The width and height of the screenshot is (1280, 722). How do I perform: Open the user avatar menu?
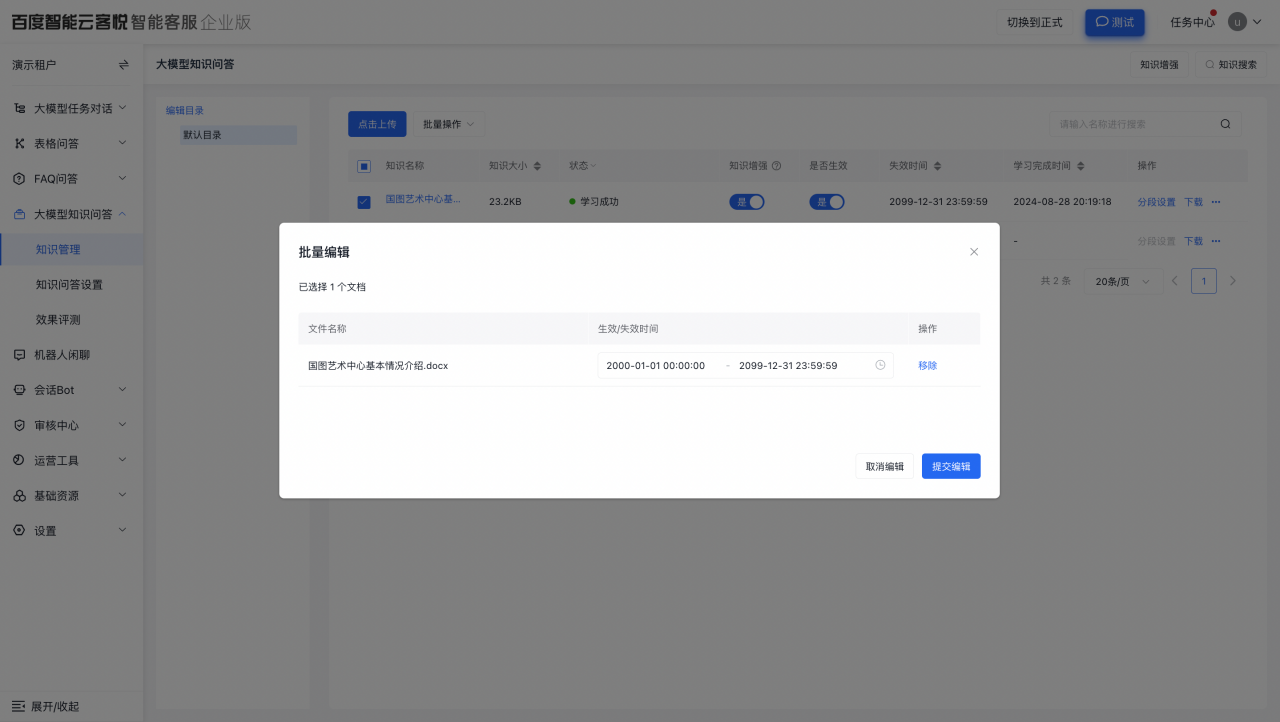pyautogui.click(x=1244, y=22)
